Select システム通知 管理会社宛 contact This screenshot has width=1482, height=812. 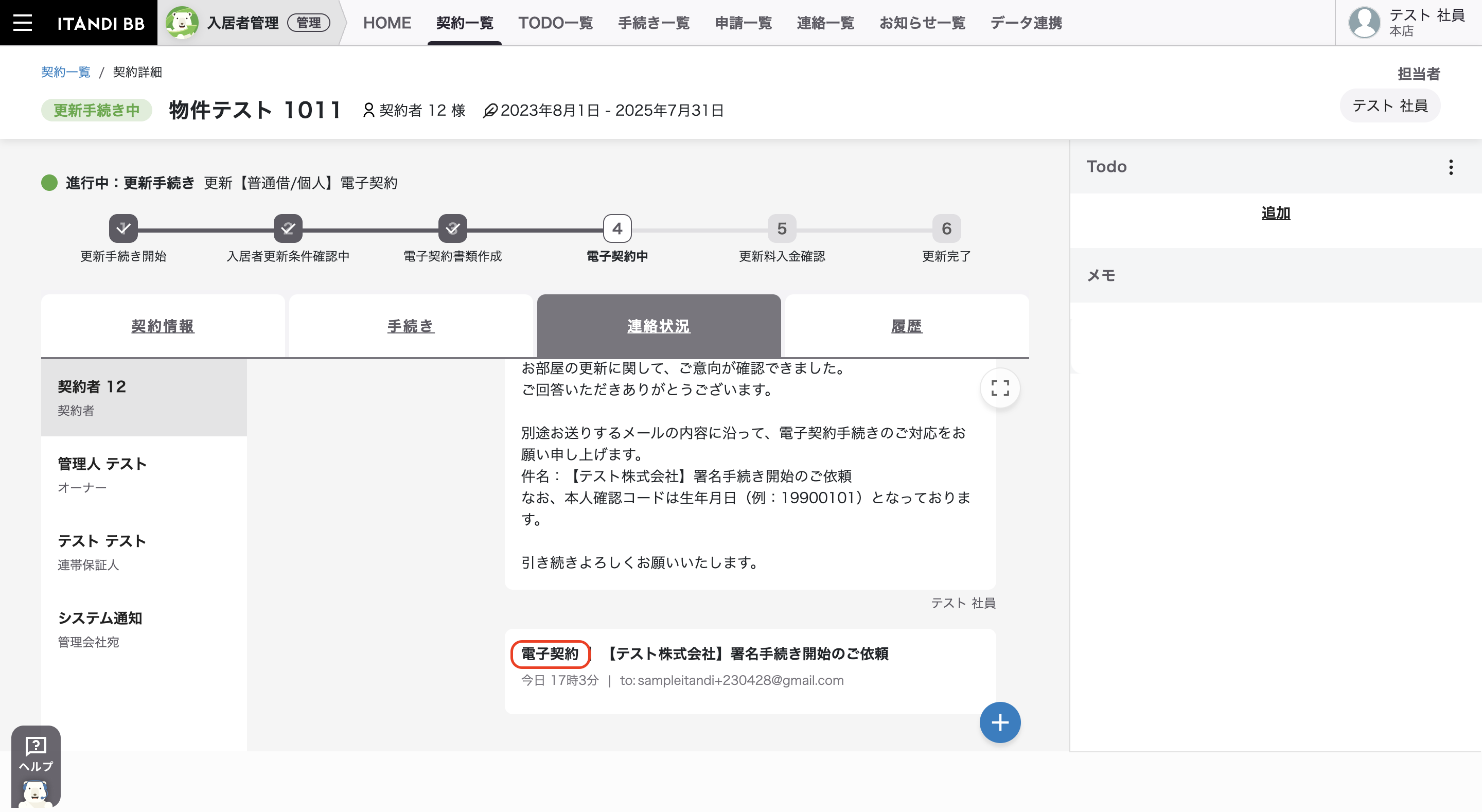click(144, 629)
